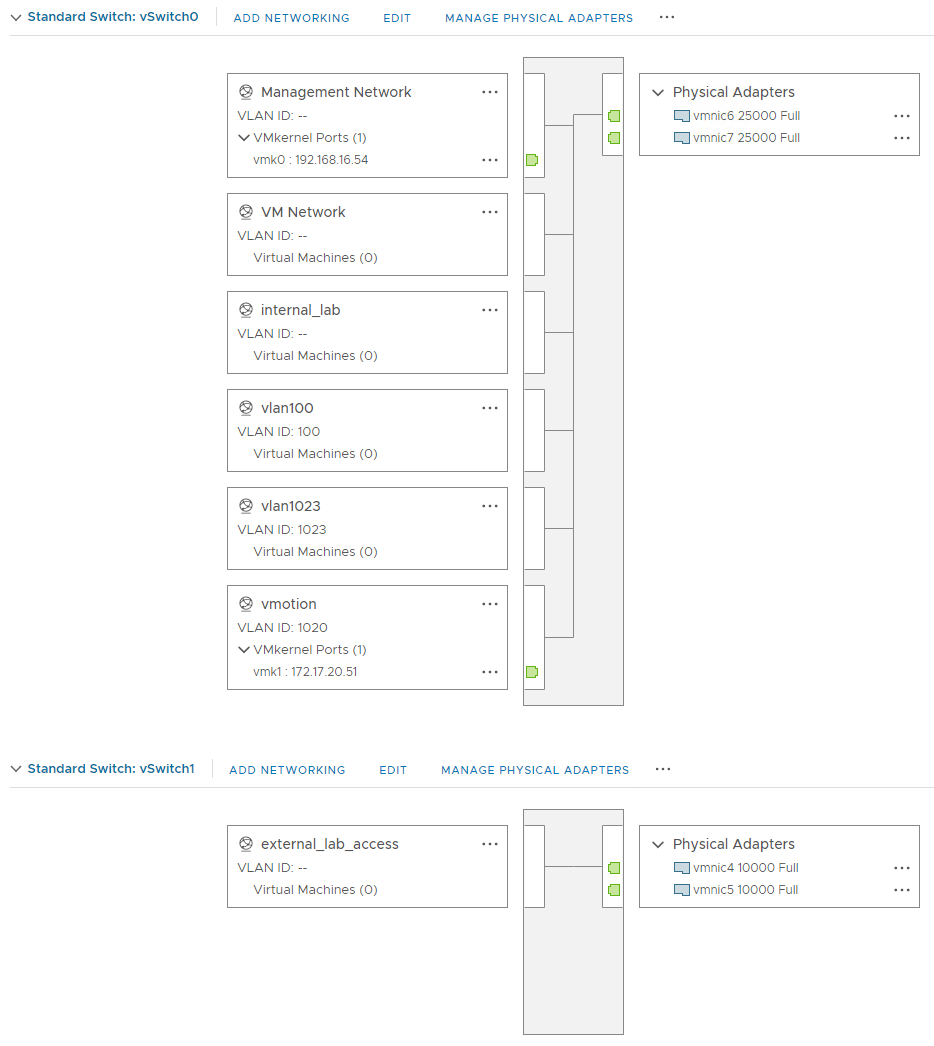Click EDIT on the vSwitch0 toolbar
Viewport: 934px width, 1046px height.
pyautogui.click(x=397, y=17)
